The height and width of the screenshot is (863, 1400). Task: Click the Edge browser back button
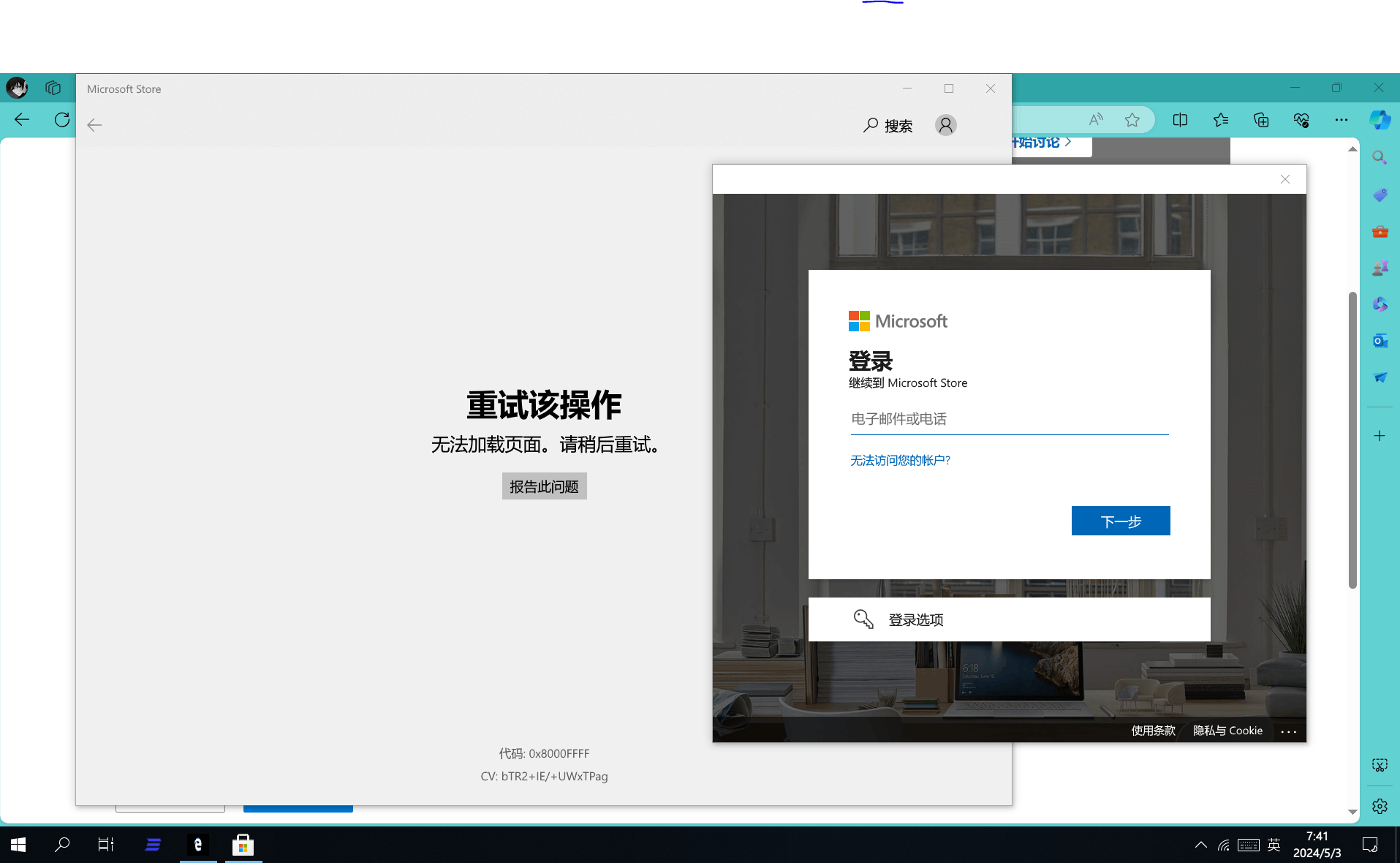[22, 119]
